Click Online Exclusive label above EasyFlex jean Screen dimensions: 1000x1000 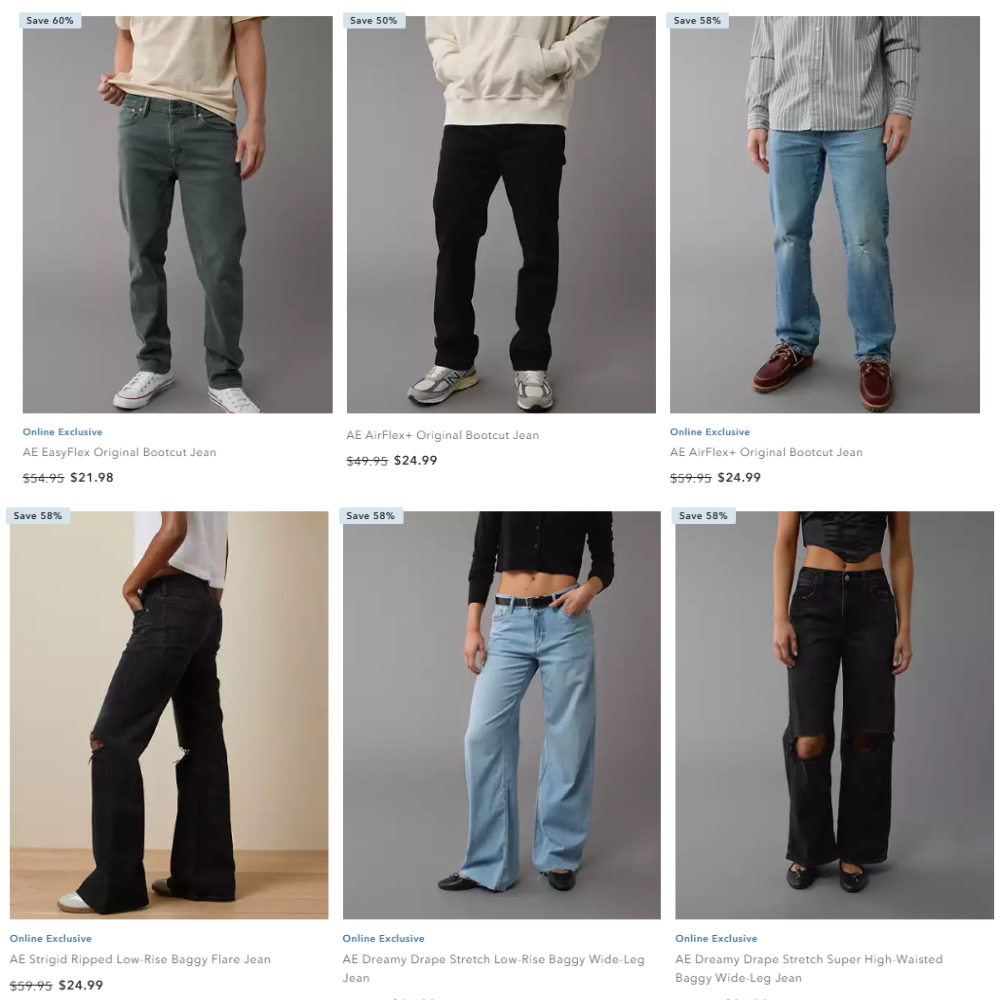[62, 432]
